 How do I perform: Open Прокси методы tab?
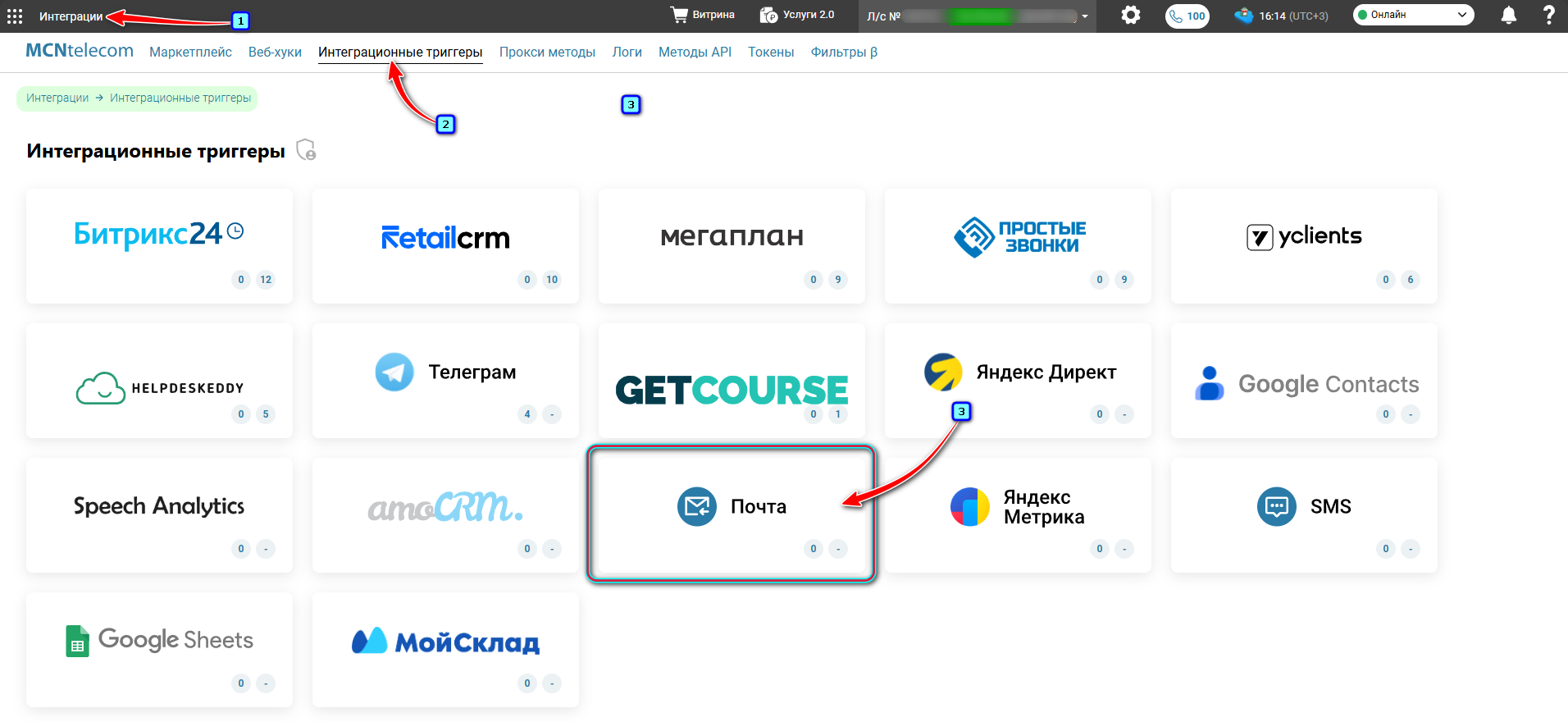click(x=547, y=52)
